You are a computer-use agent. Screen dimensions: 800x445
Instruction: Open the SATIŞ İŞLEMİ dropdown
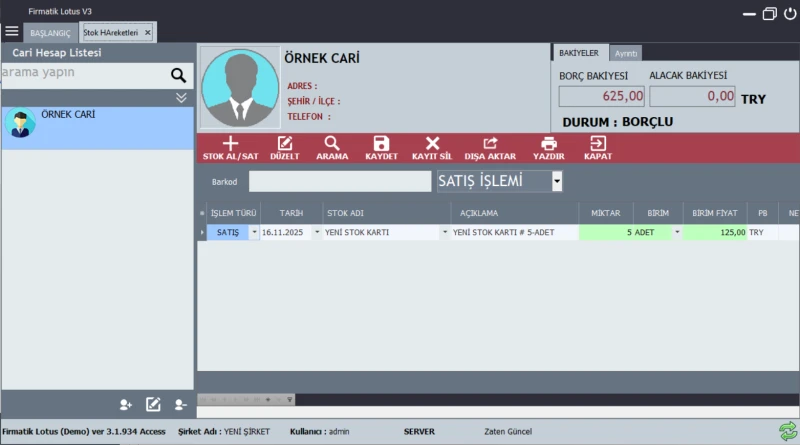557,182
